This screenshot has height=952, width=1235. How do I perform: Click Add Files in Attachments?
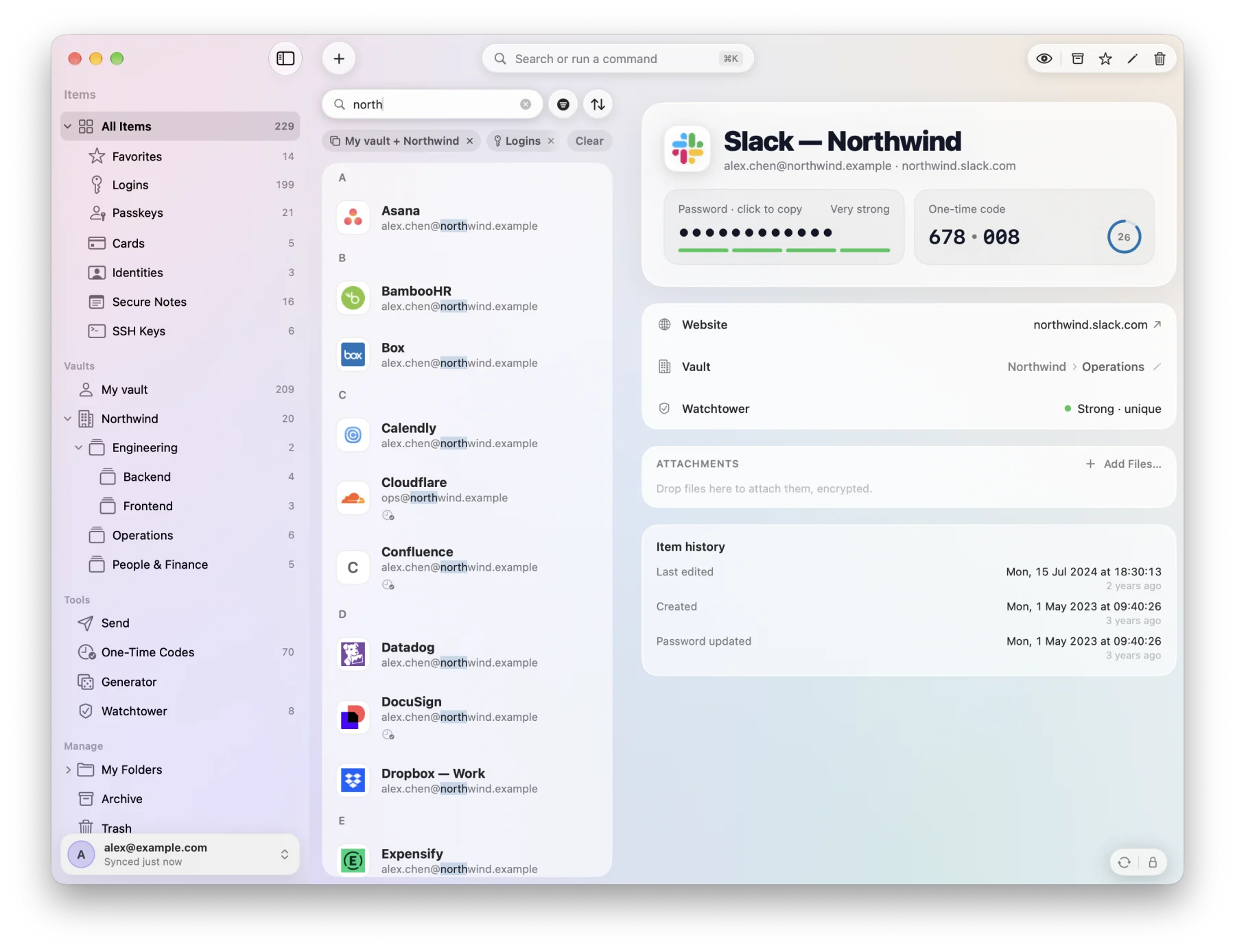pyautogui.click(x=1123, y=464)
